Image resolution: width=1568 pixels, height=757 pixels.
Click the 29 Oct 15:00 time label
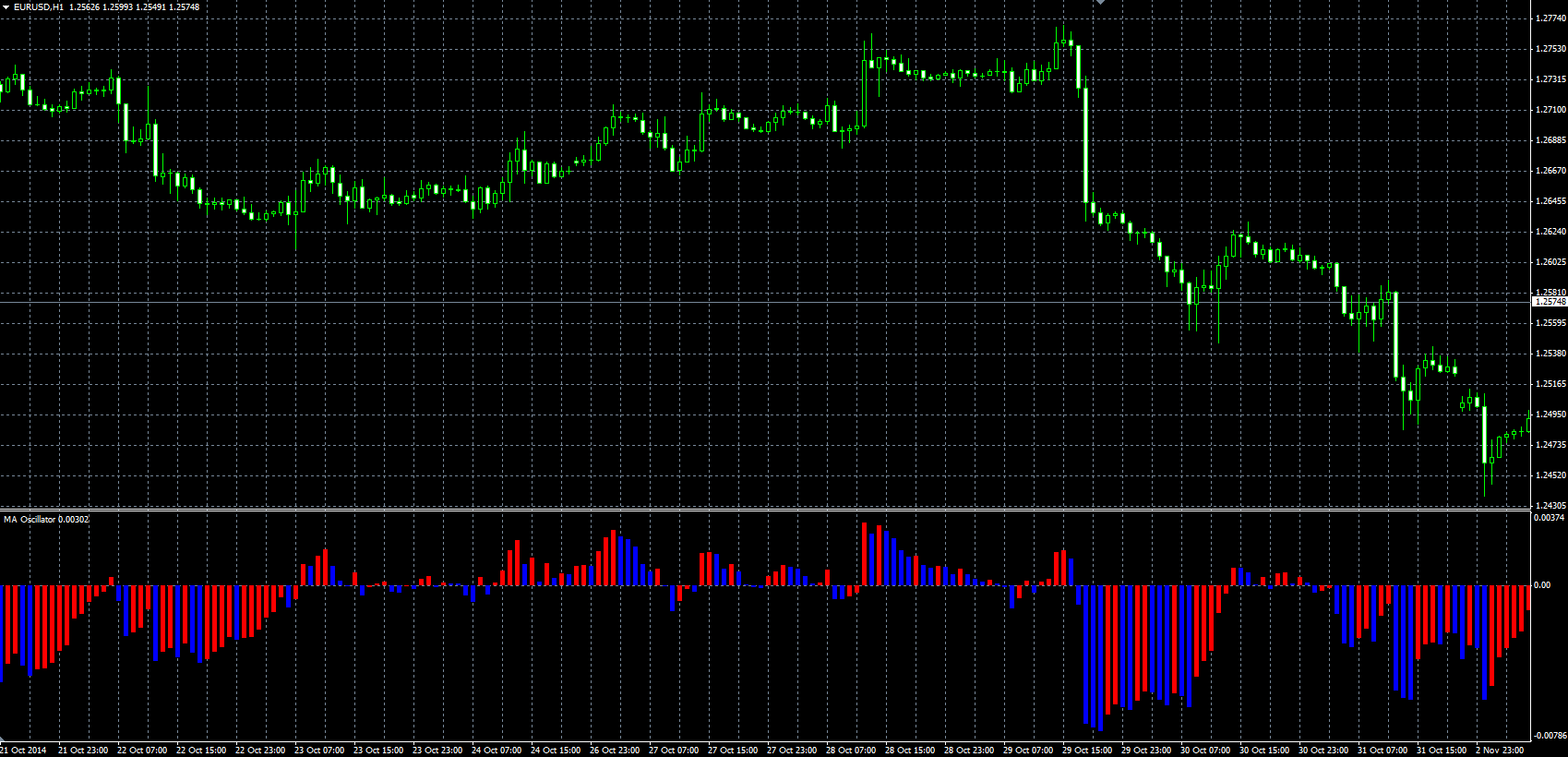click(x=1087, y=751)
